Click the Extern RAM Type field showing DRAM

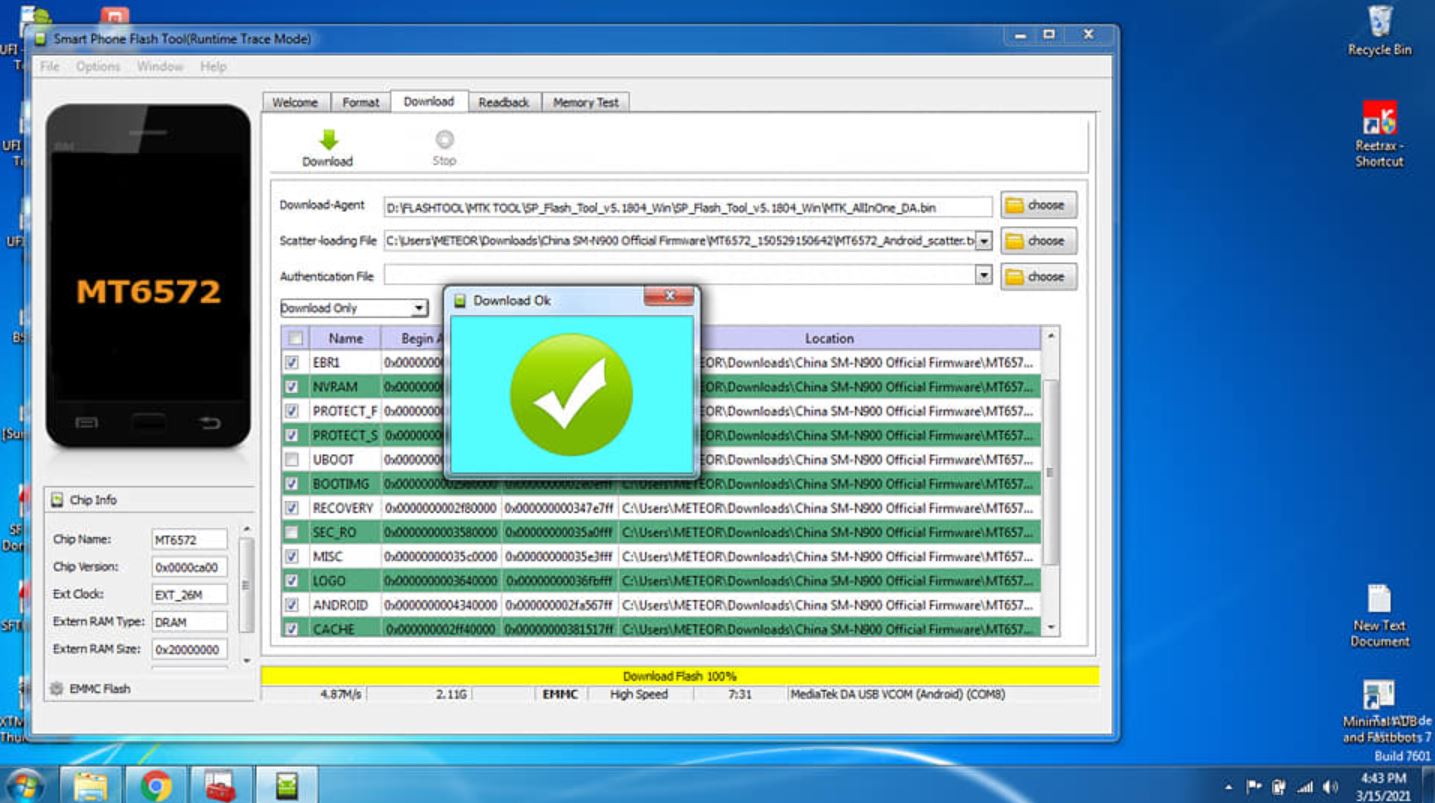click(x=189, y=622)
